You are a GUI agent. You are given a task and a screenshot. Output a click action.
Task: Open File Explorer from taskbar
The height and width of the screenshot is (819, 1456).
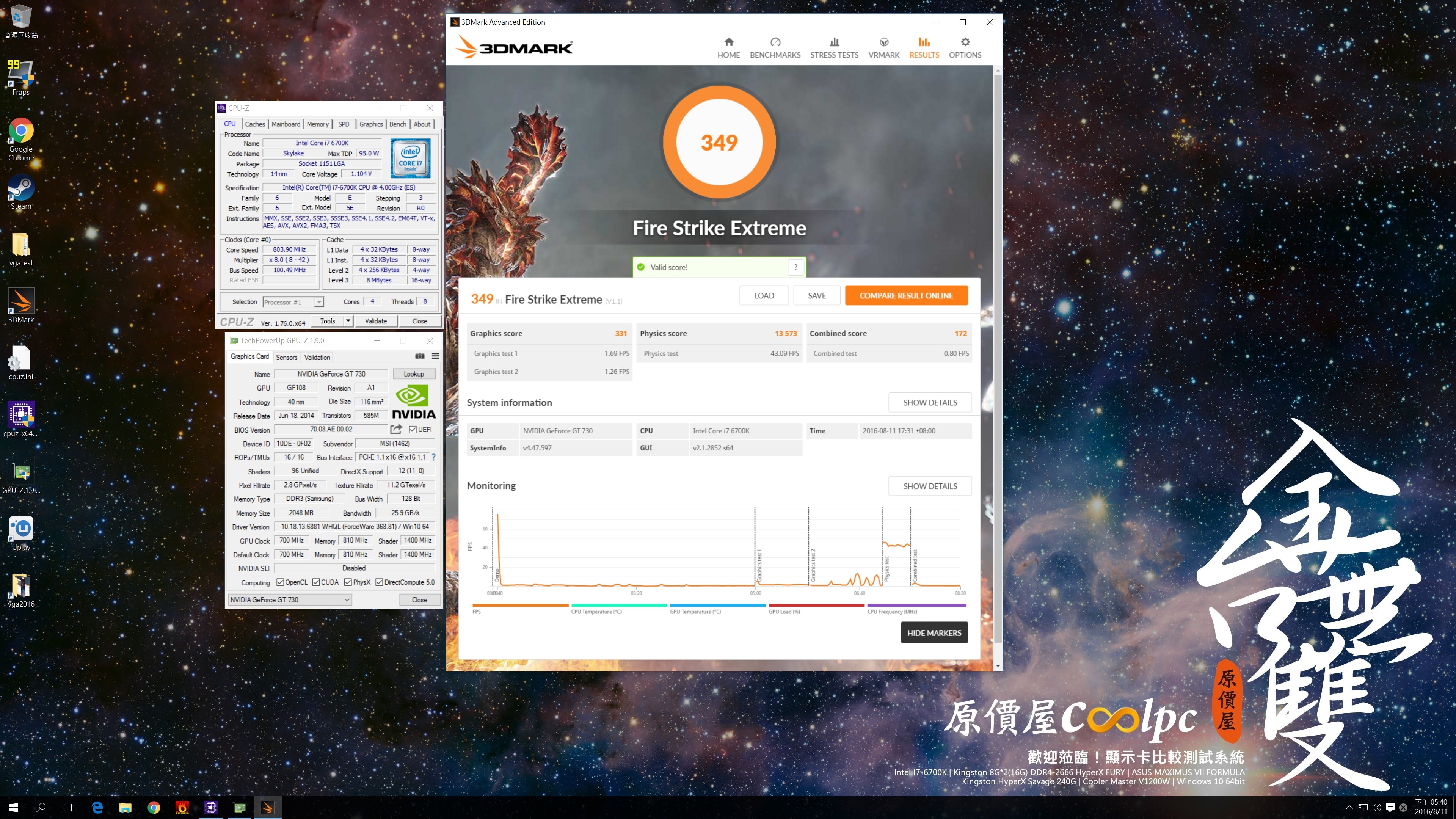point(126,808)
